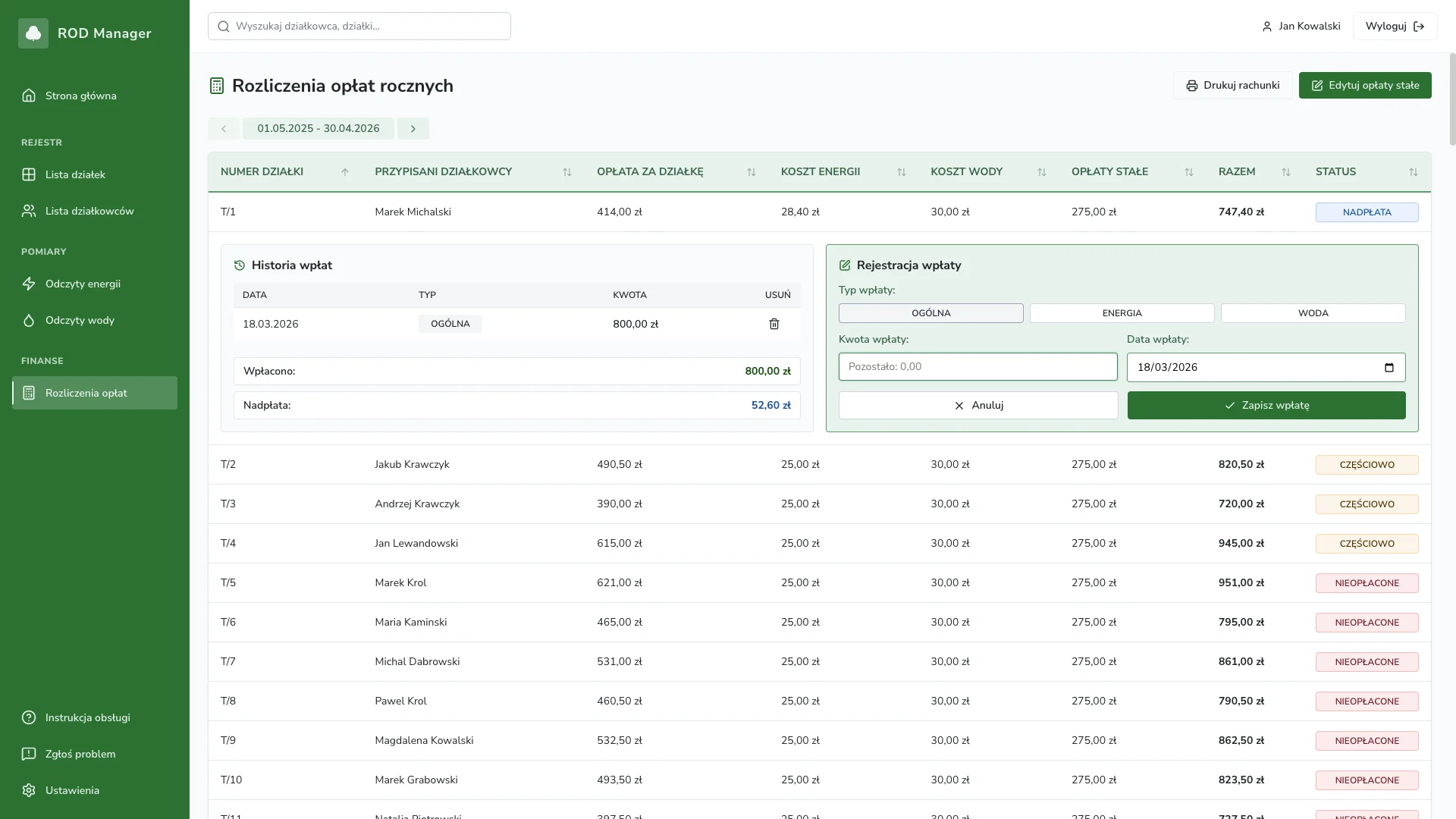Viewport: 1456px width, 819px height.
Task: Select WODA payment type
Action: [x=1313, y=313]
